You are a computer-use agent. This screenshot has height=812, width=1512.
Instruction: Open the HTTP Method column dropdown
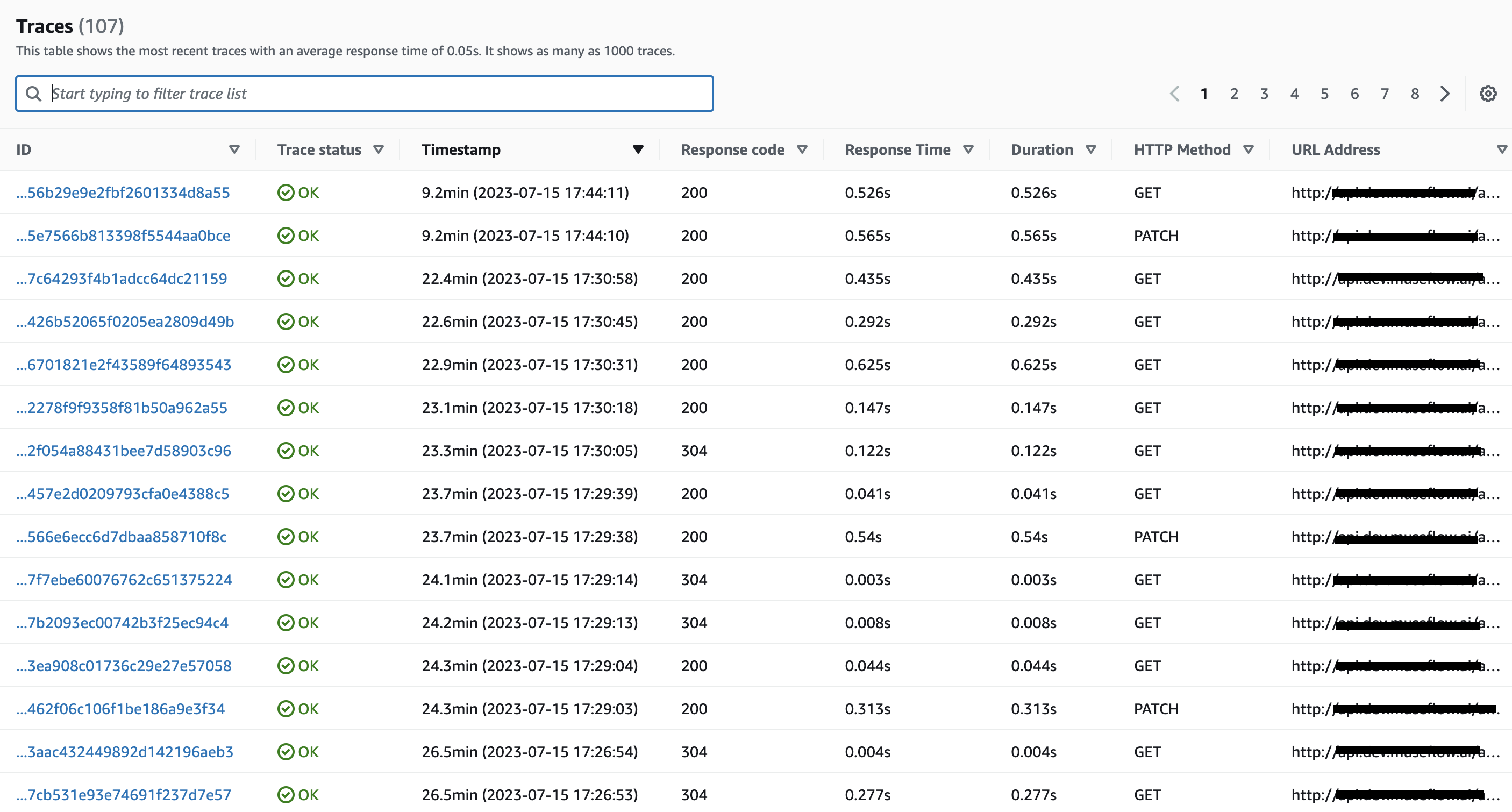pos(1249,149)
